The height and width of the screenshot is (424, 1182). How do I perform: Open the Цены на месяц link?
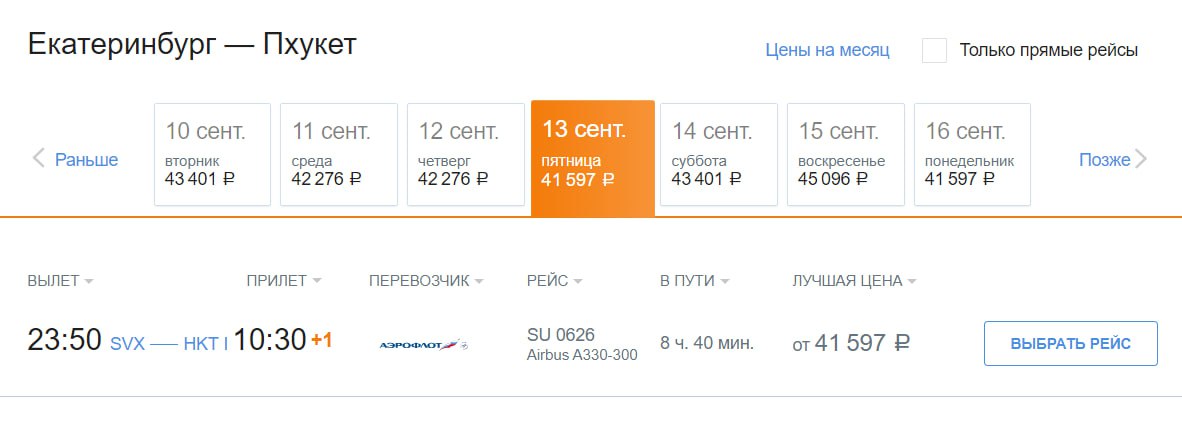[x=827, y=50]
